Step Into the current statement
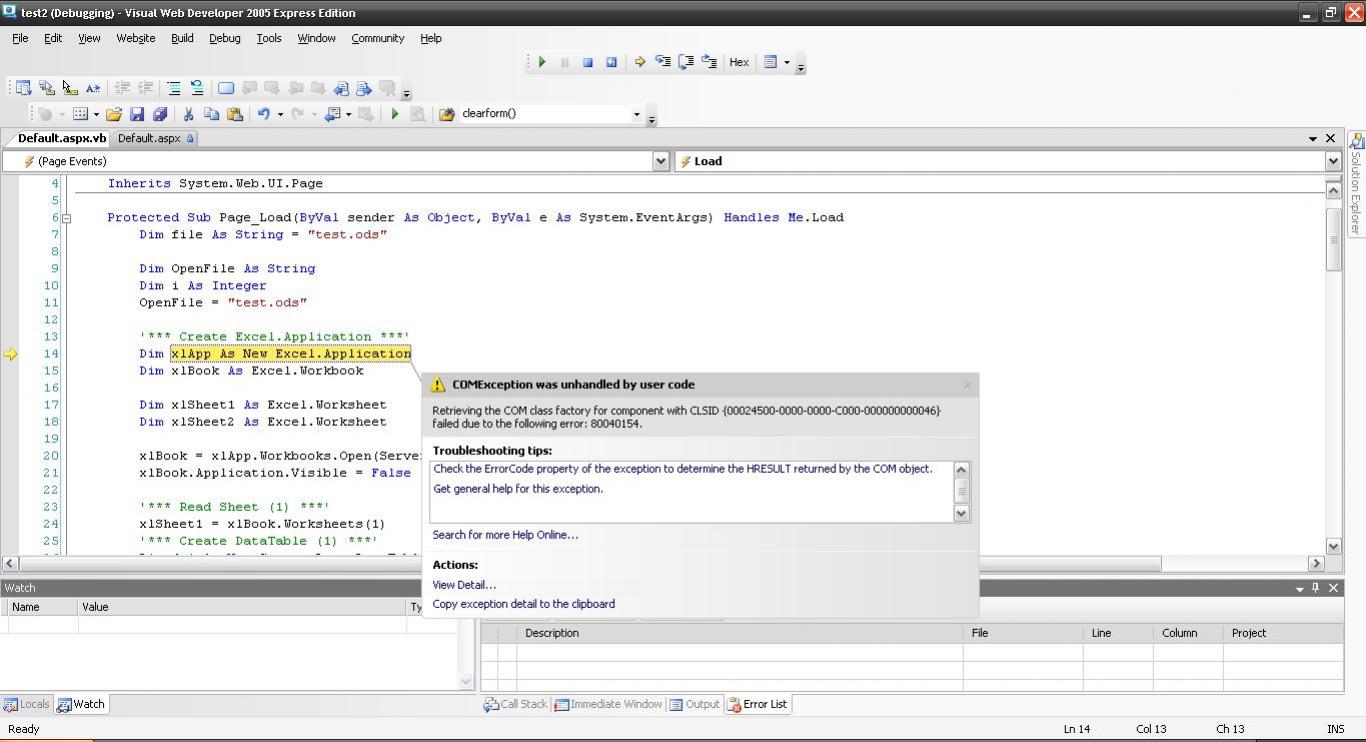The width and height of the screenshot is (1366, 742). 663,62
